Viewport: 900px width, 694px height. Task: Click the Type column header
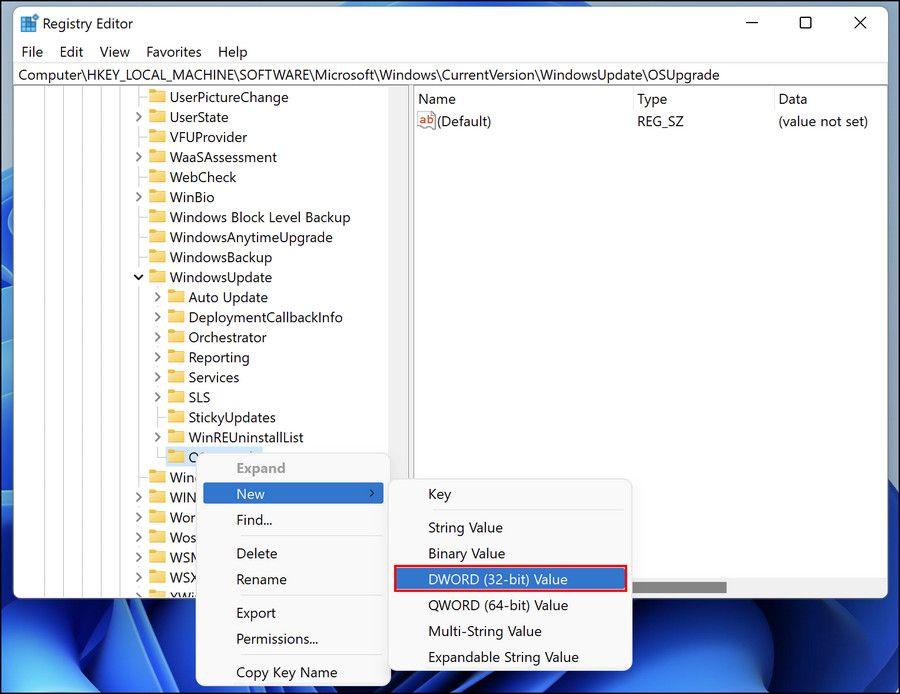[x=652, y=99]
